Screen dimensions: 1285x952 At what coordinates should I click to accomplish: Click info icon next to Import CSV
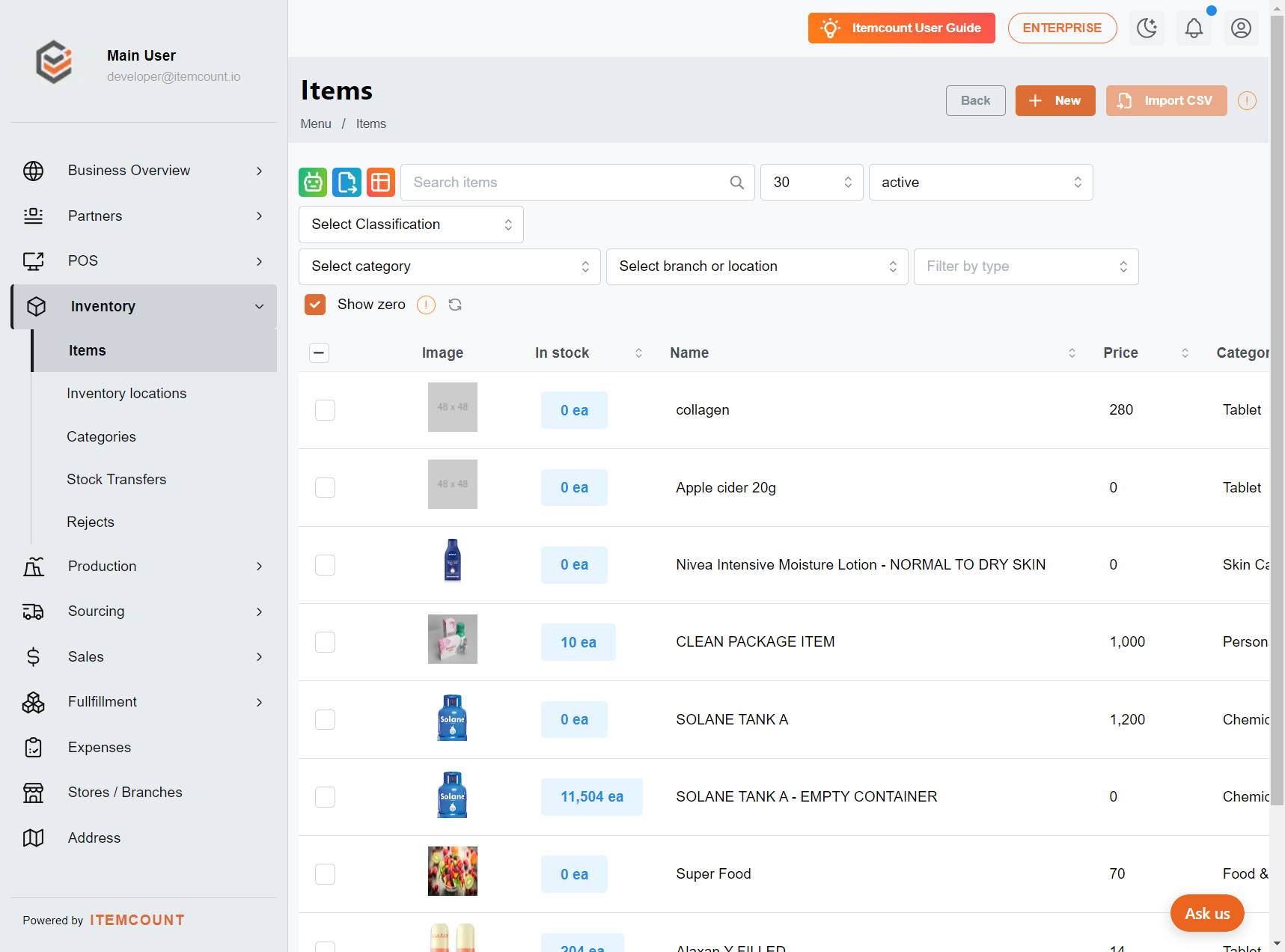[1247, 101]
